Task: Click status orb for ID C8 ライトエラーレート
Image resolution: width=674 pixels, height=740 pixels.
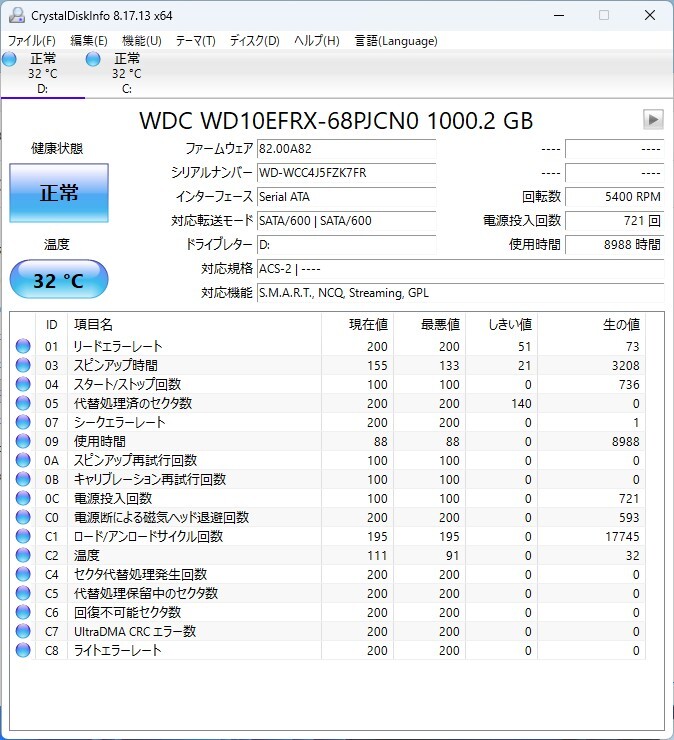Action: pyautogui.click(x=23, y=650)
